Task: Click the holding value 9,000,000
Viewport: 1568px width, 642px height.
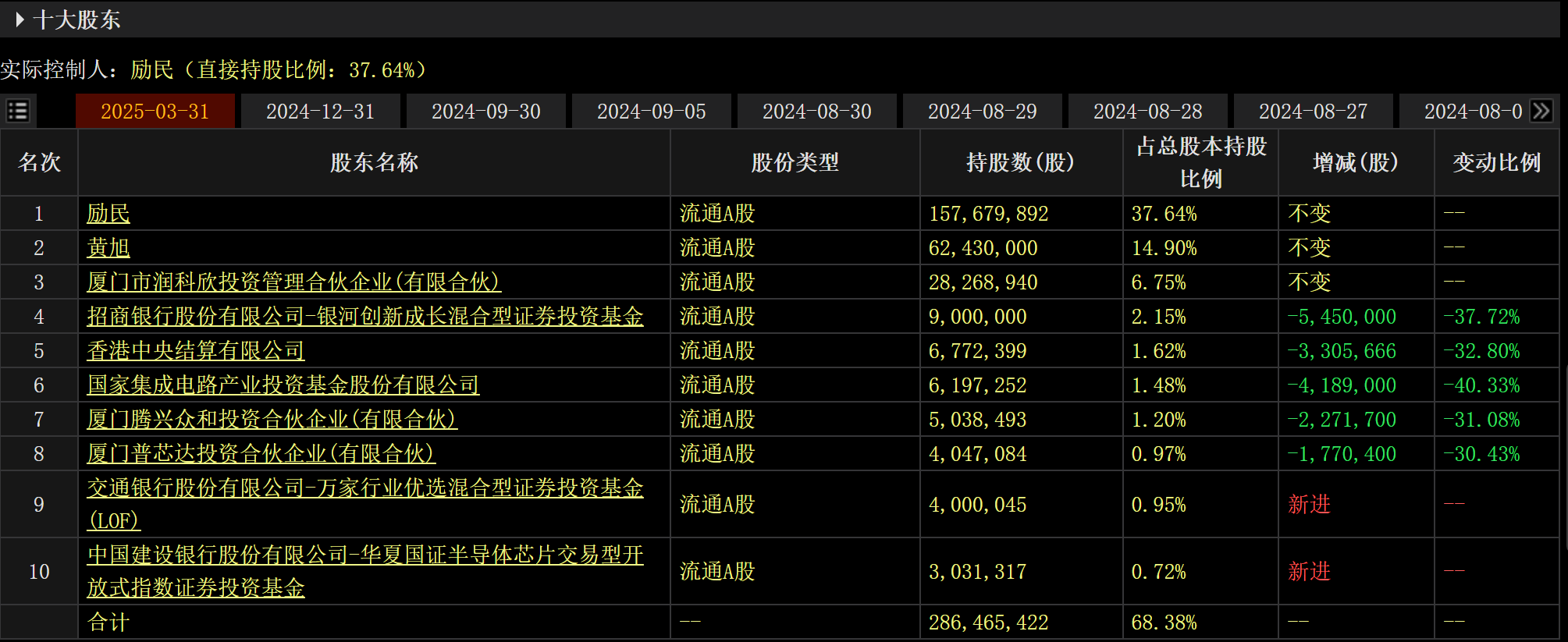Action: (978, 317)
